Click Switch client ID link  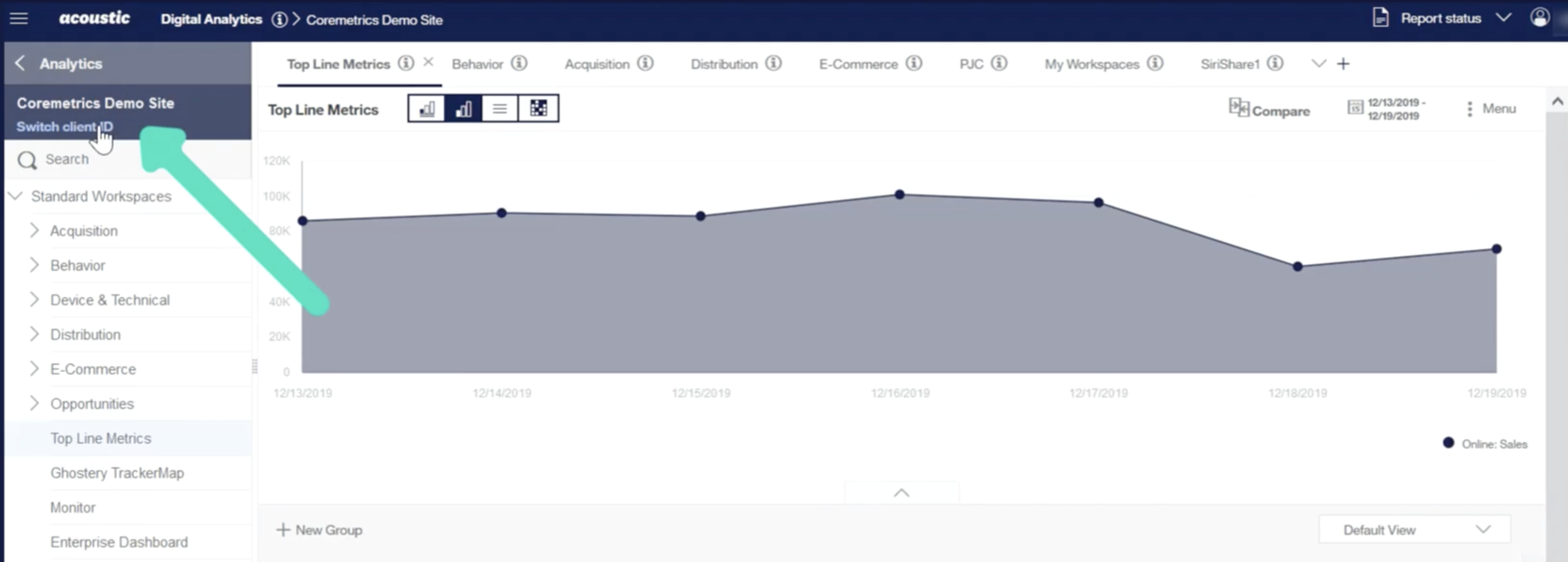[65, 126]
